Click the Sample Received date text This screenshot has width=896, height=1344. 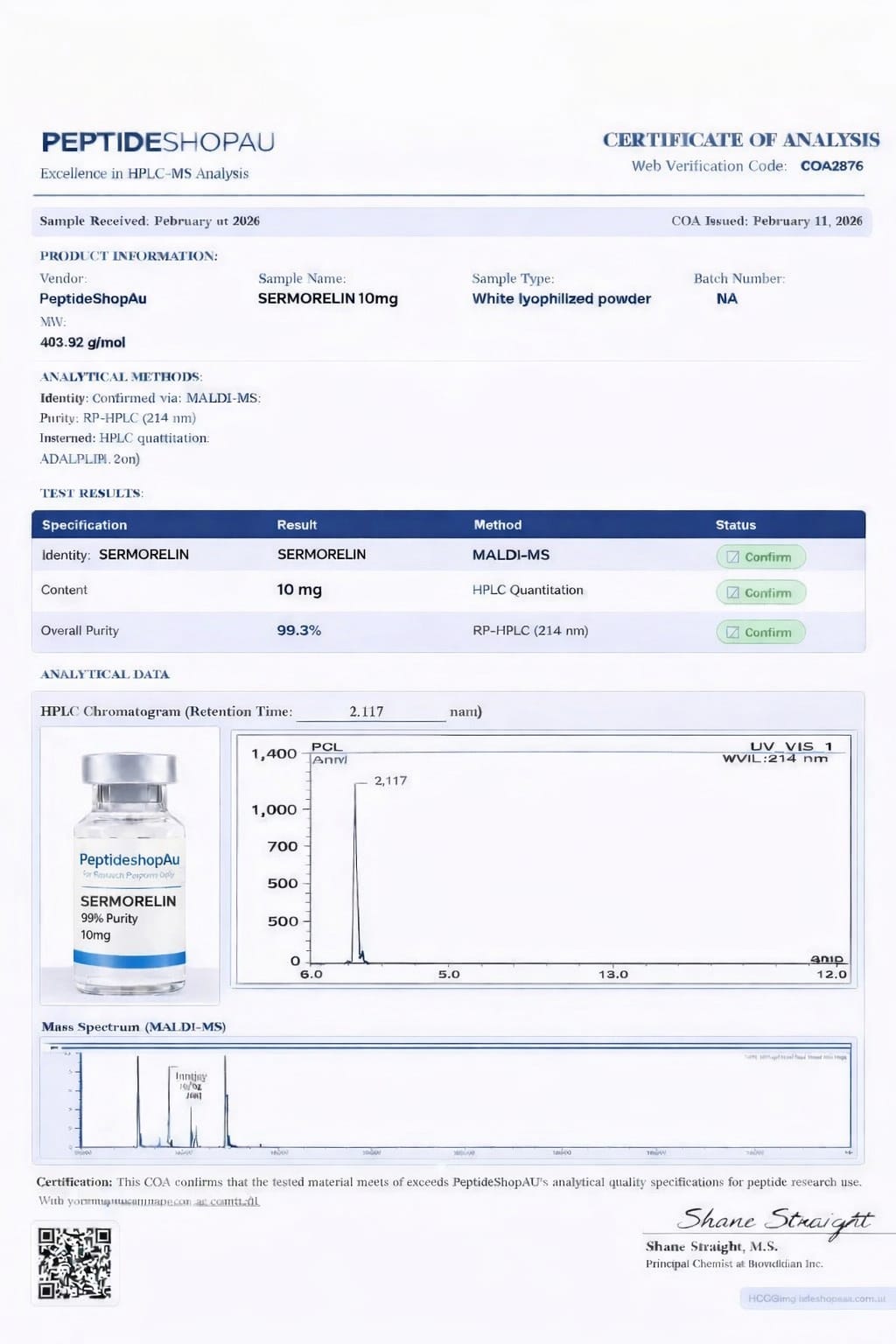click(150, 220)
